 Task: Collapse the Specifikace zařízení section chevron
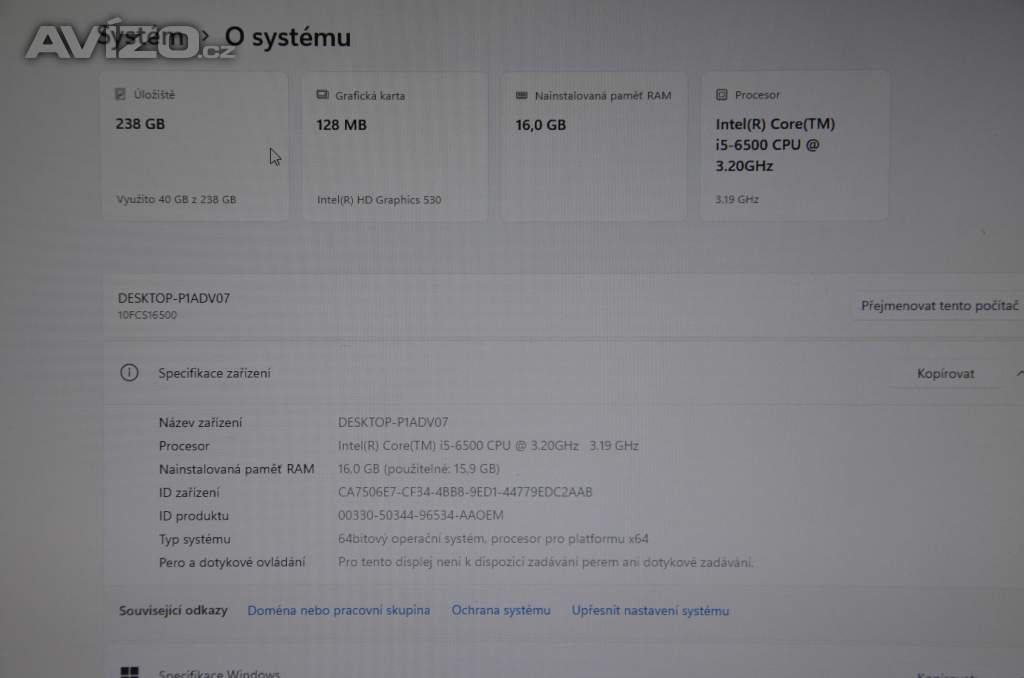coord(1017,373)
